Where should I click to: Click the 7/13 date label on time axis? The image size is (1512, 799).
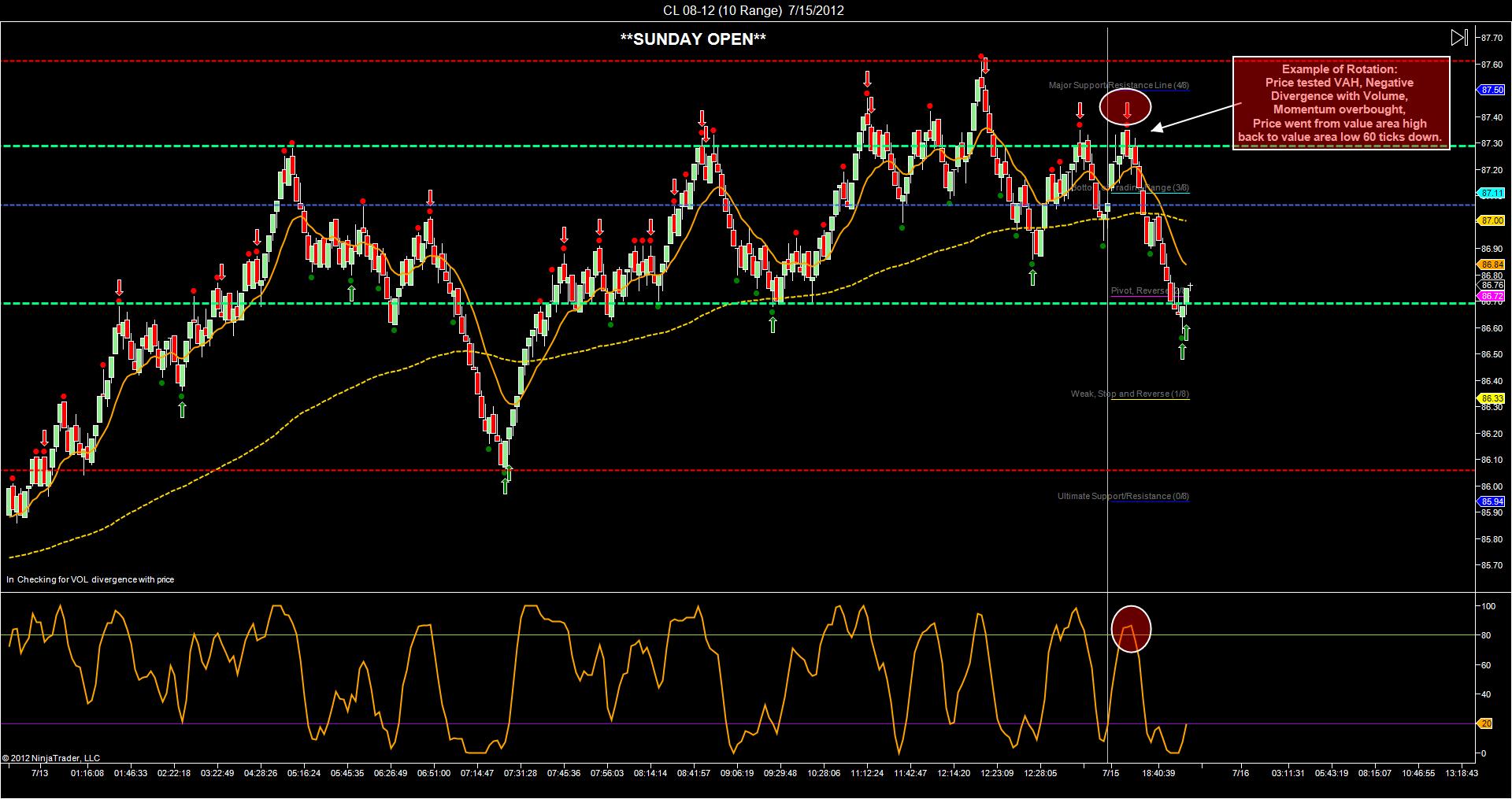point(39,773)
